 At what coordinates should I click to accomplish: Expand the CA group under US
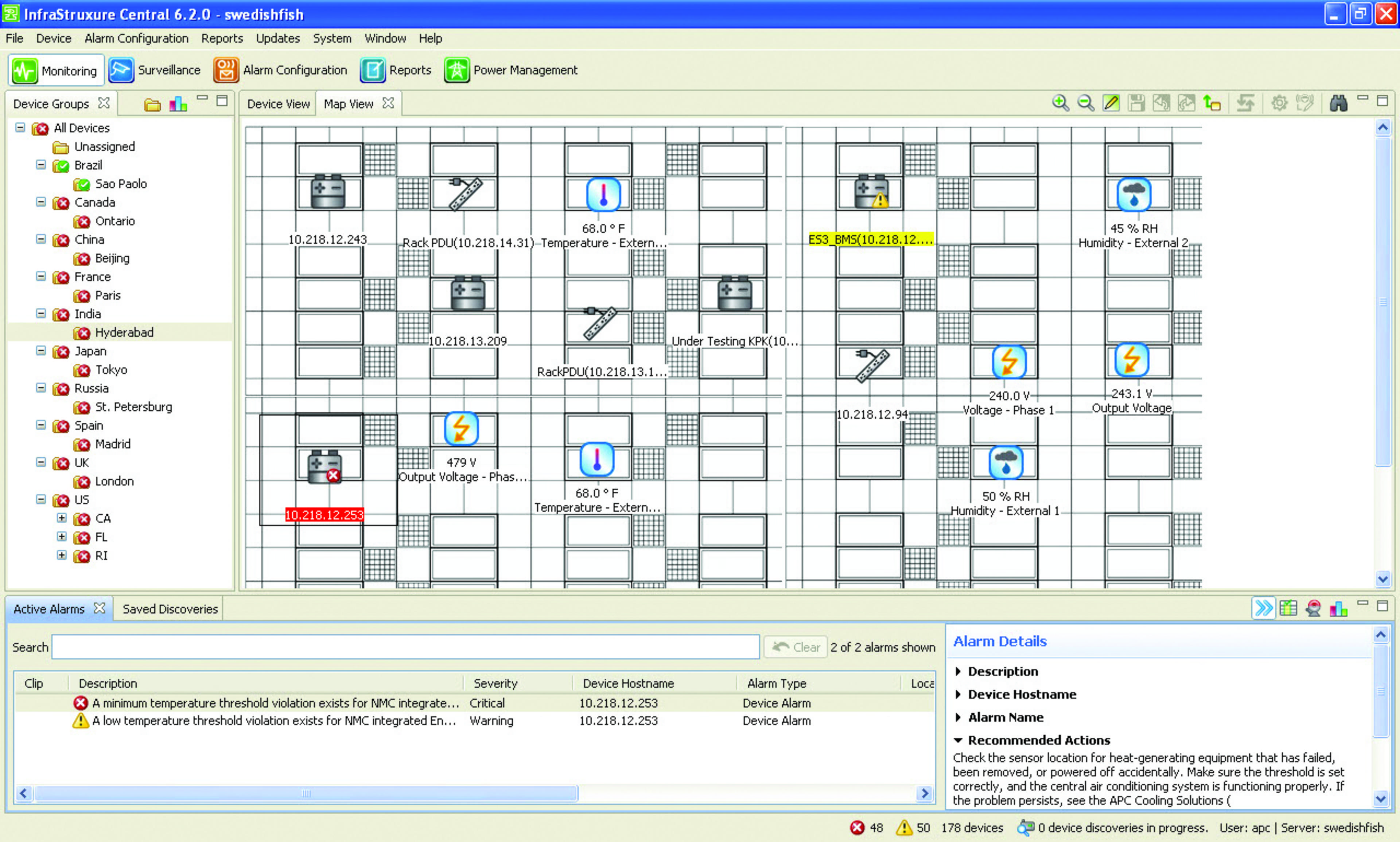[x=62, y=518]
